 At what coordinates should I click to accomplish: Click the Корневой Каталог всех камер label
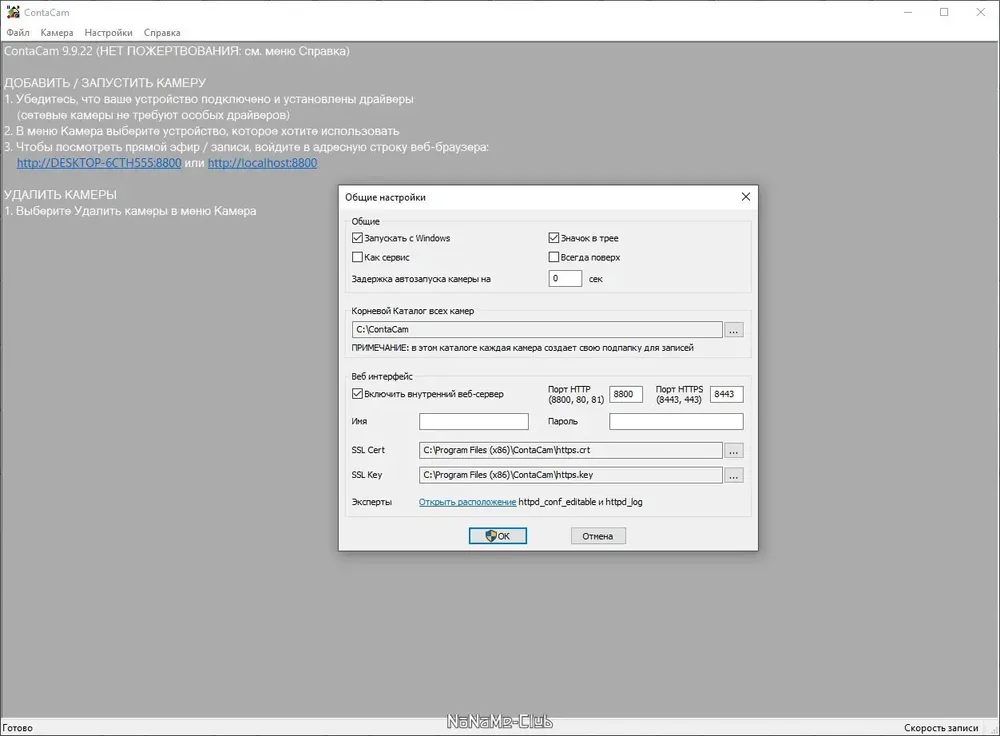click(x=413, y=311)
